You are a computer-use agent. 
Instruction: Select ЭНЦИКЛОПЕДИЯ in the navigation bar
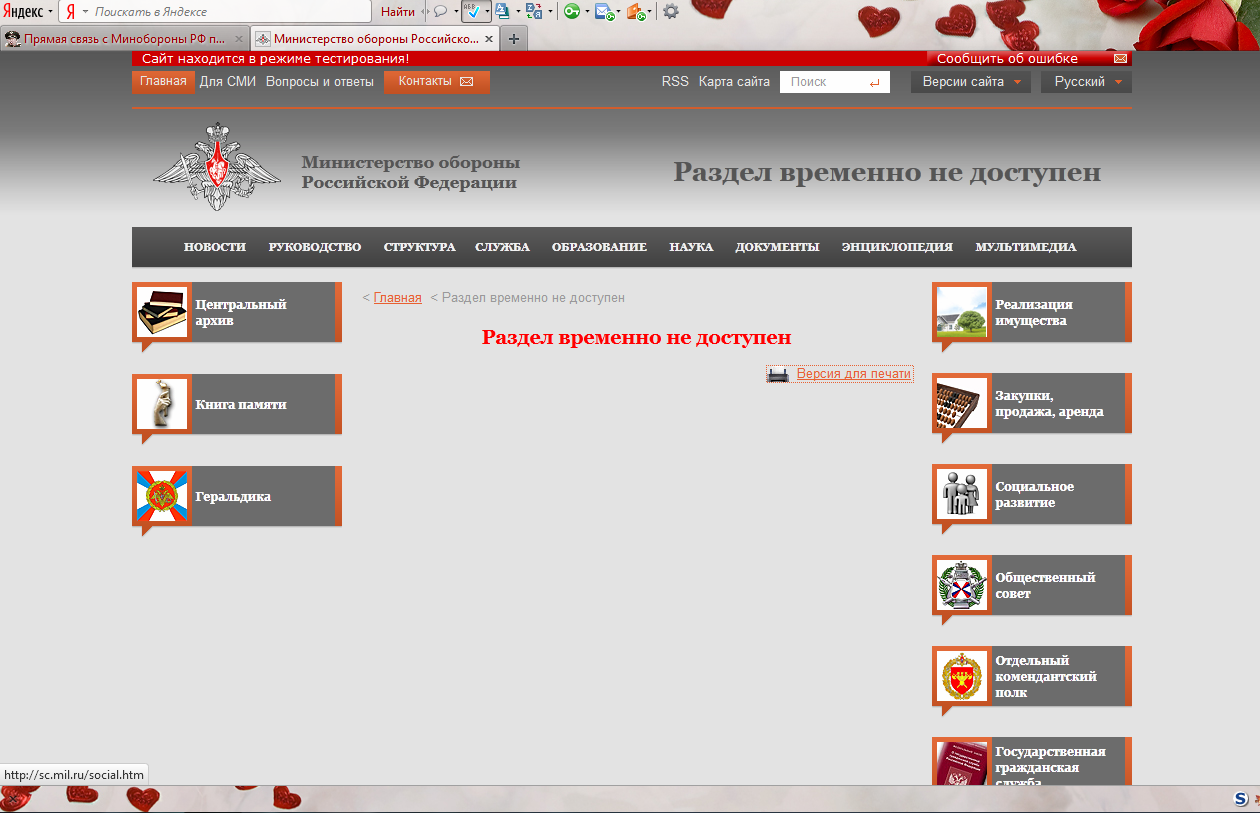click(897, 247)
